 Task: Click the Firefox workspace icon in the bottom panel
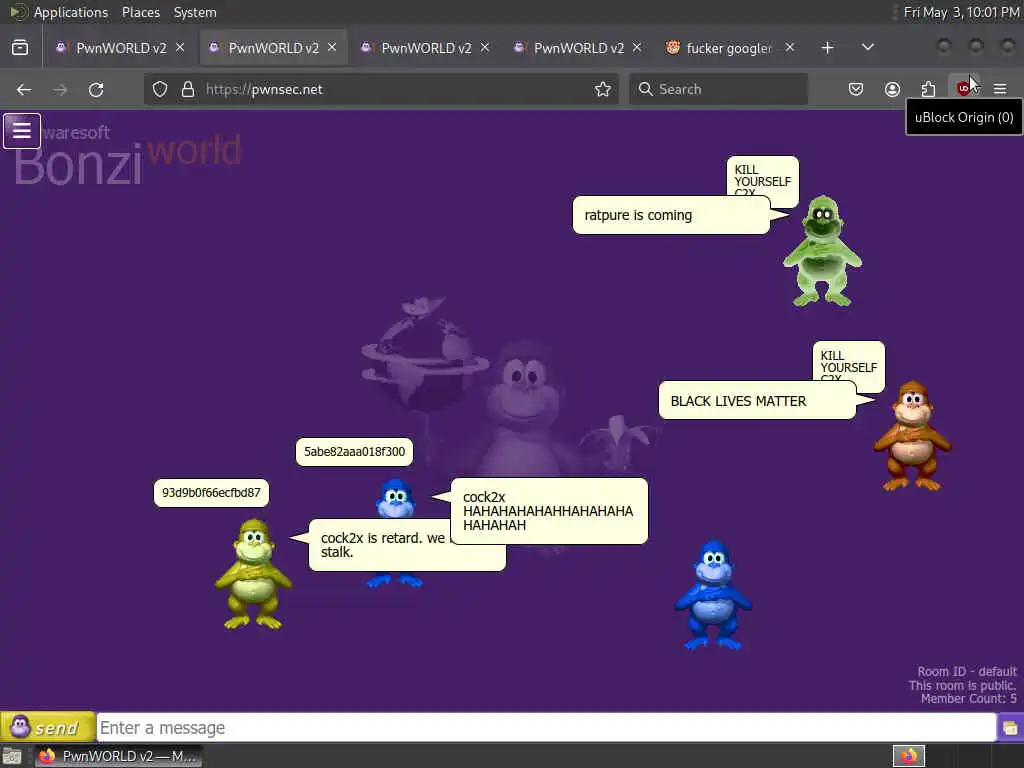click(909, 756)
